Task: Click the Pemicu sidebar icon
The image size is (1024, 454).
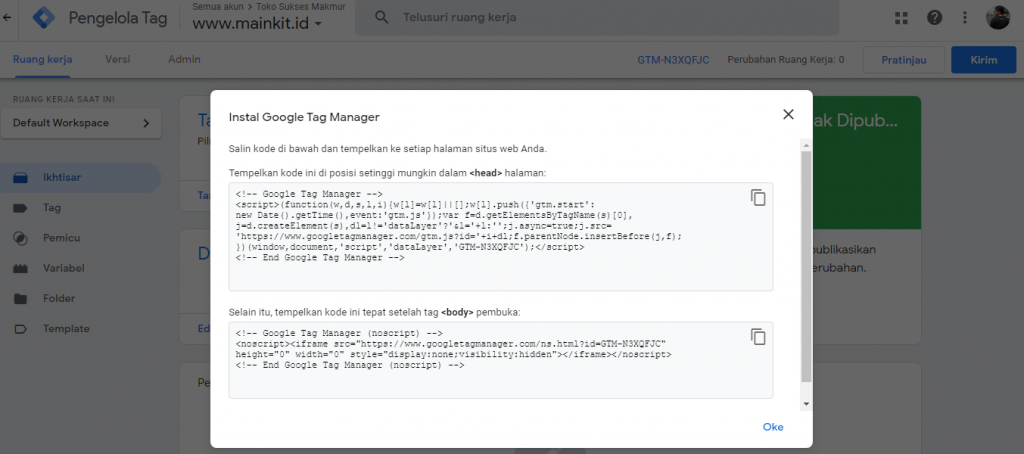Action: 21,238
